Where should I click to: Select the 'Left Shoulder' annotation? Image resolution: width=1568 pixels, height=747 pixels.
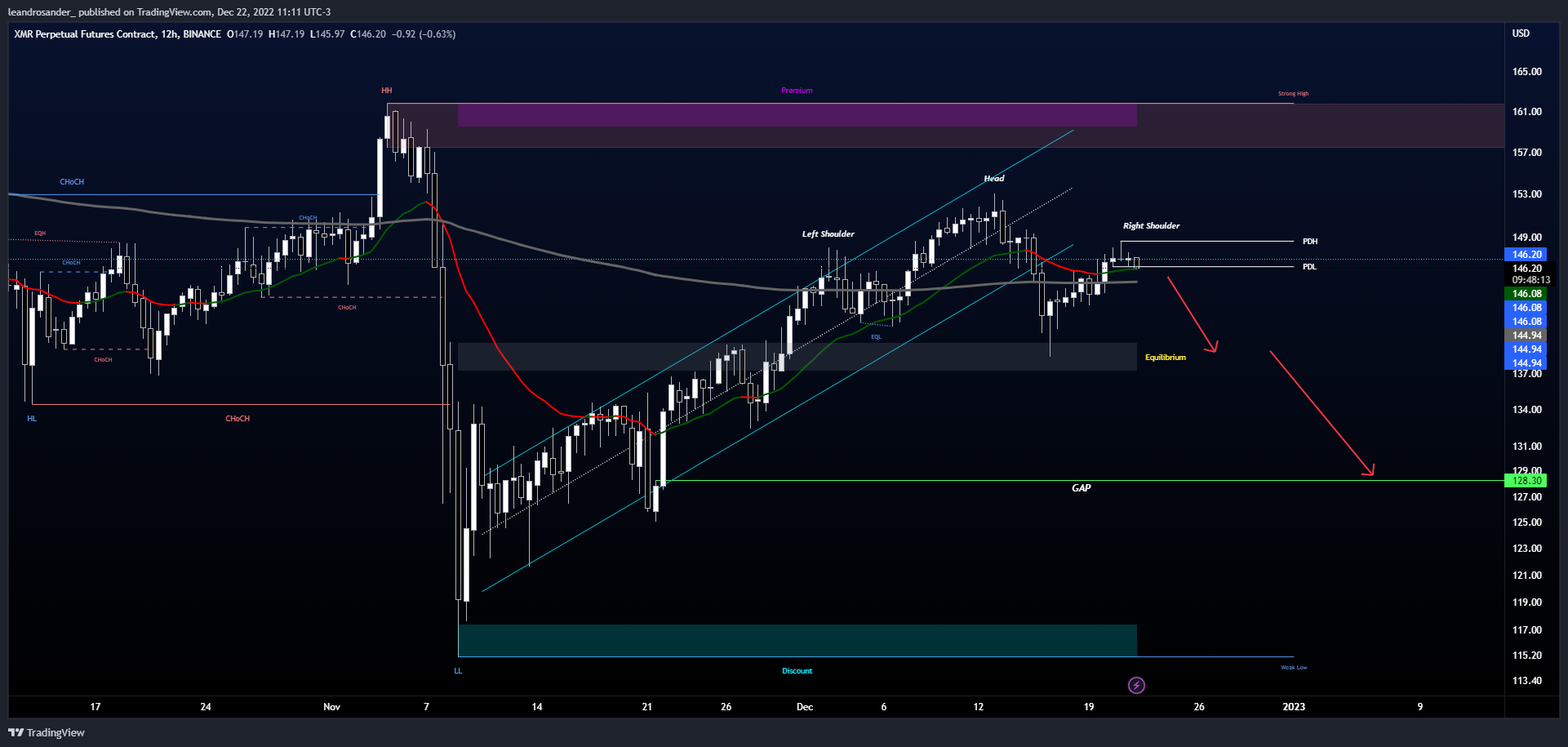coord(828,234)
